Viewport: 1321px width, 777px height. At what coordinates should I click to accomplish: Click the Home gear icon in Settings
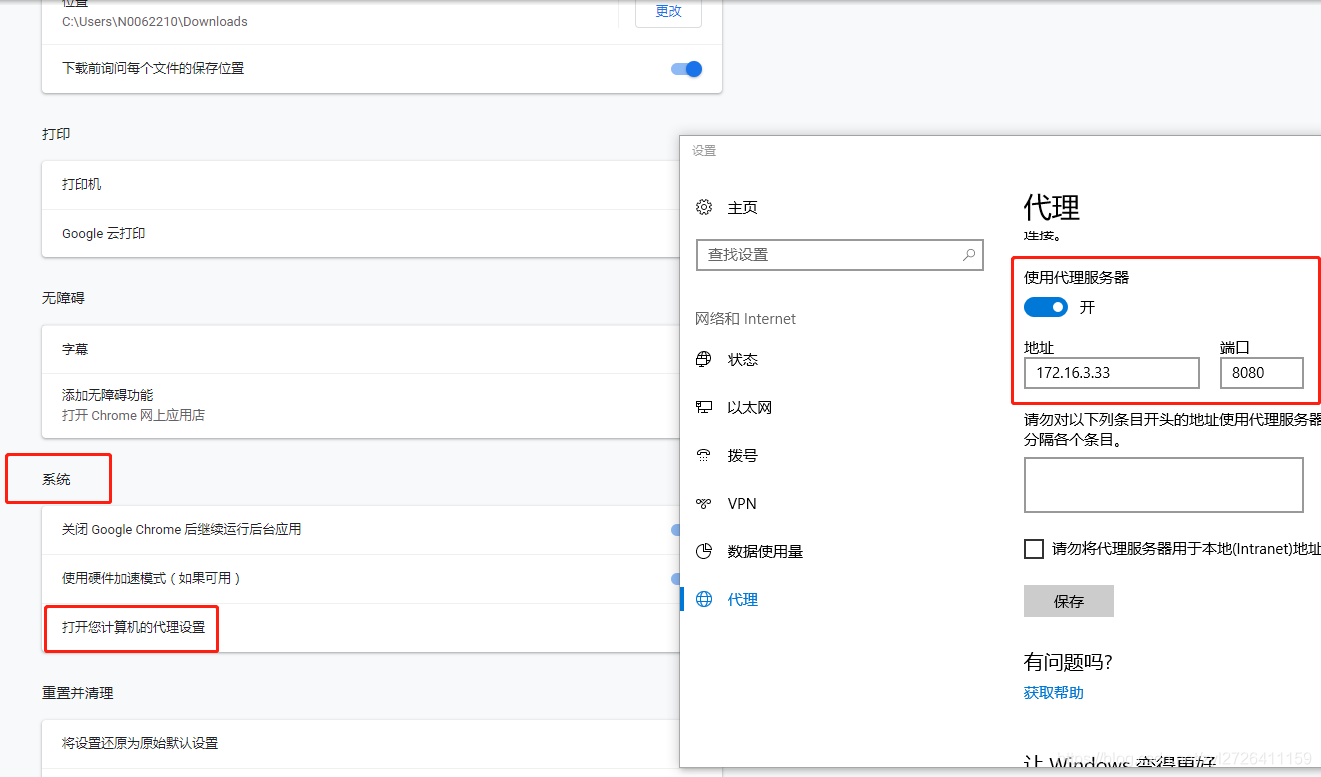(704, 207)
